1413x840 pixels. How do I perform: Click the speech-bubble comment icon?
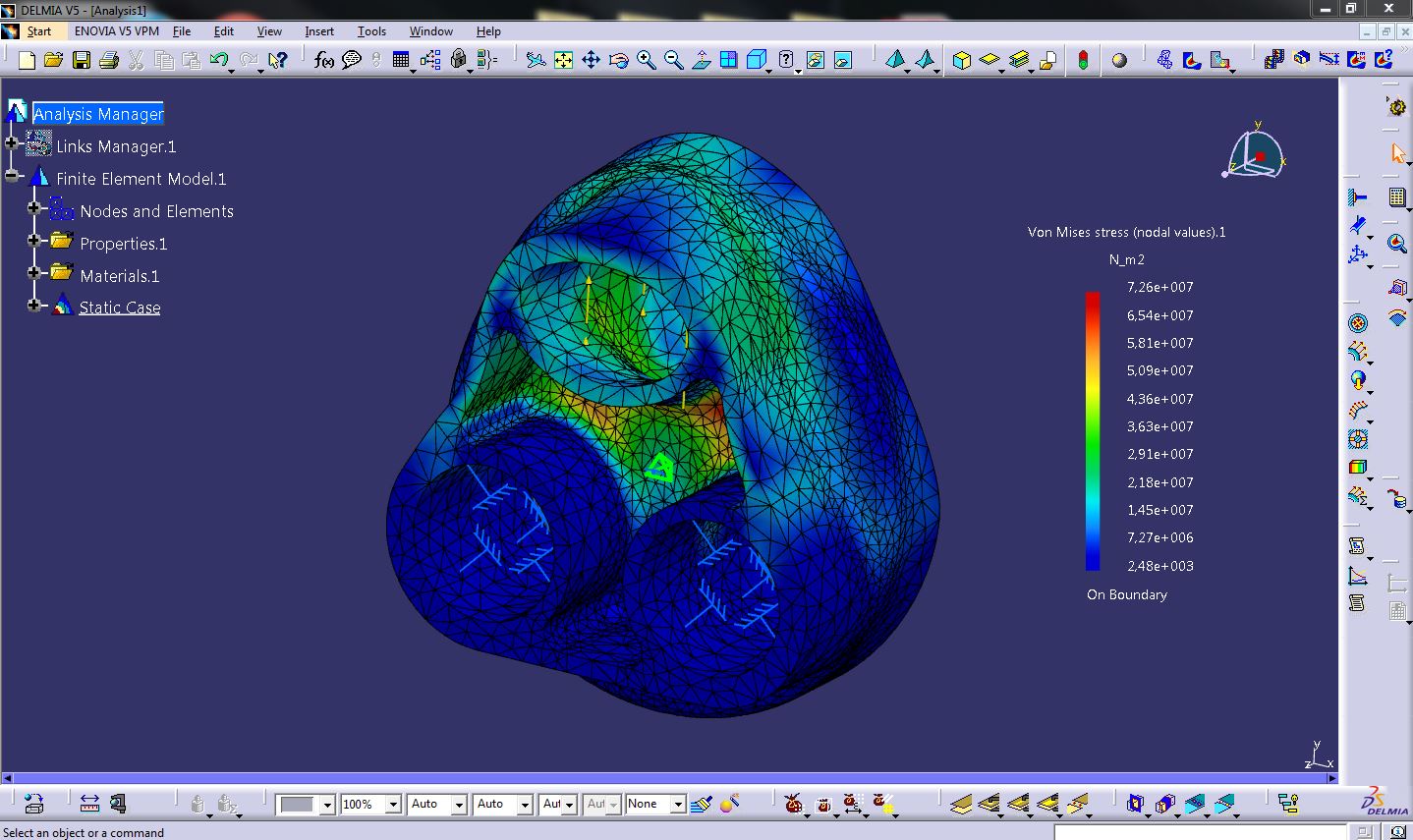[351, 61]
